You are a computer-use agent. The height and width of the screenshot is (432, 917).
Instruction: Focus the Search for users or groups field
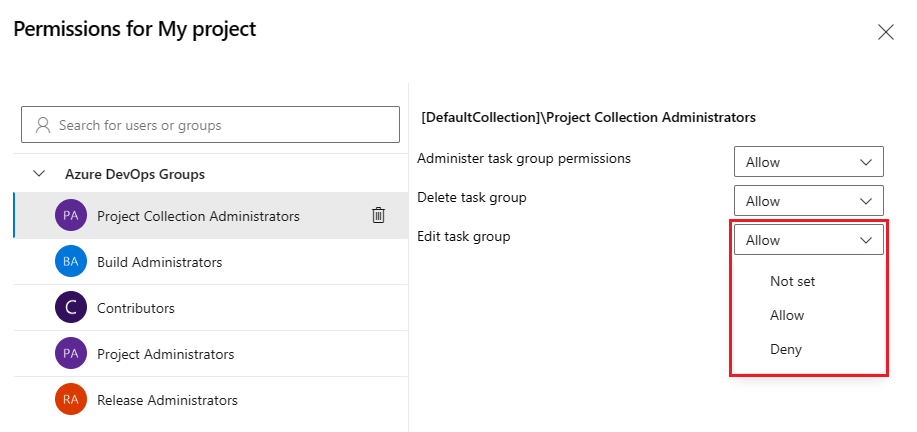211,125
